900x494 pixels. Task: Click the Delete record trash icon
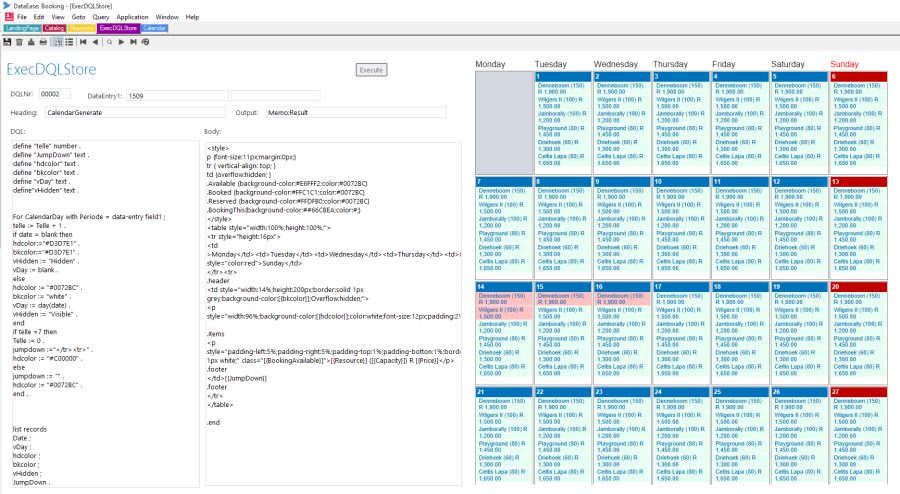pos(19,42)
